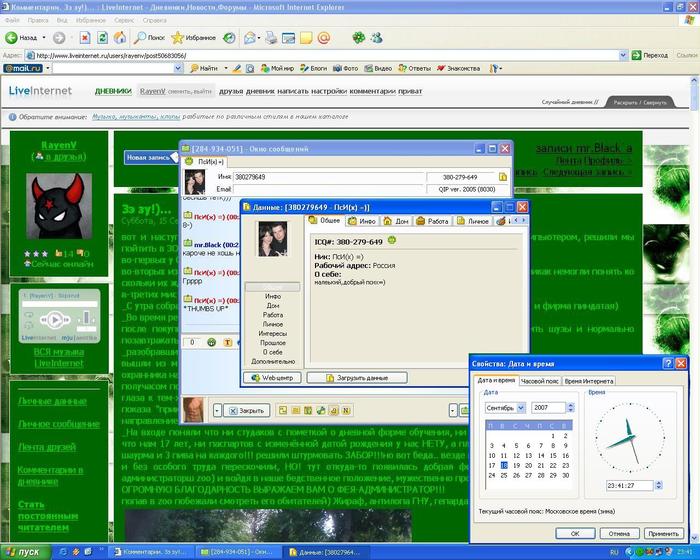700x560 pixels.
Task: Click the Back button in Internet Explorer
Action: [x=21, y=38]
